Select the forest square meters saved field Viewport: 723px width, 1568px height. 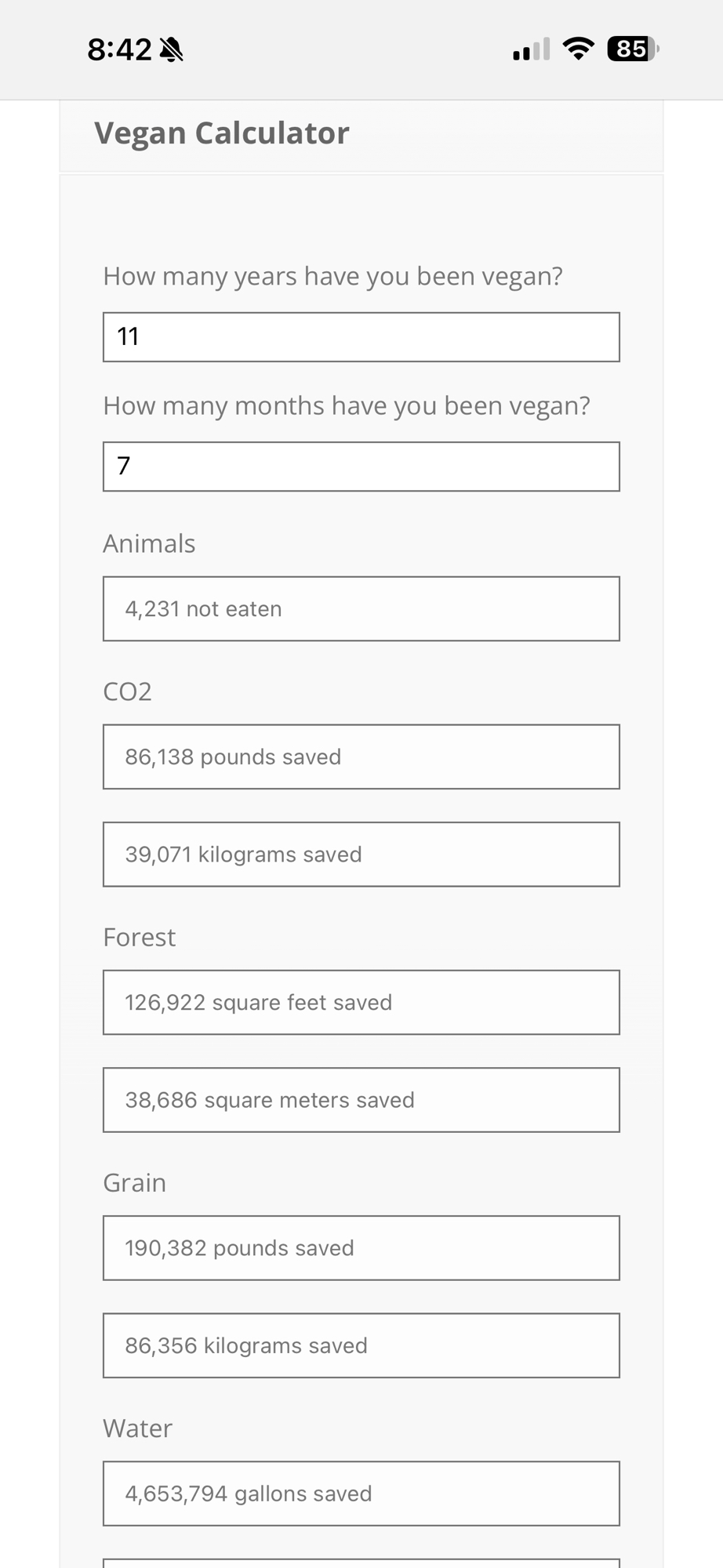(361, 1100)
